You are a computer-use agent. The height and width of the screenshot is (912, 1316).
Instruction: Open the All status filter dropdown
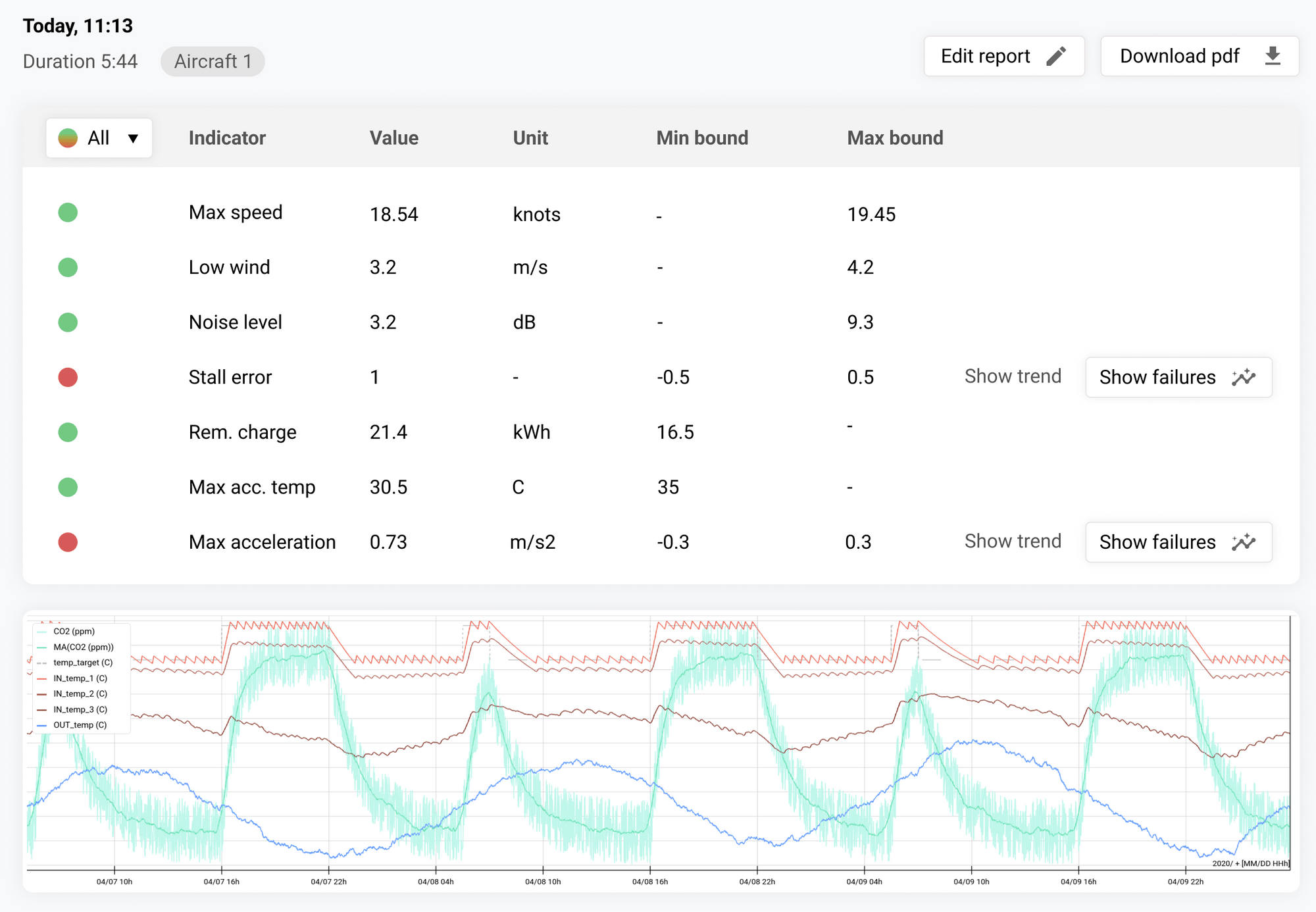coord(99,138)
